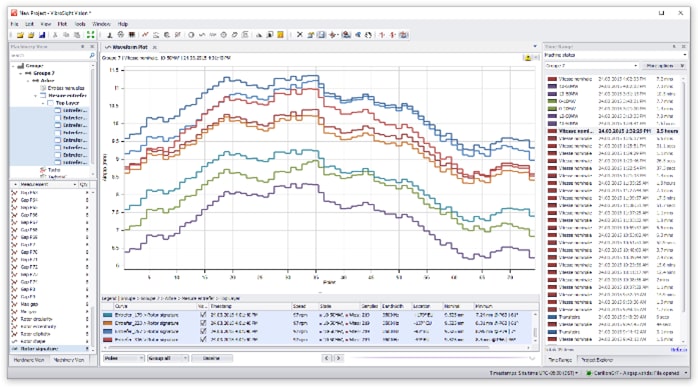This screenshot has height=388, width=698.
Task: Toggle the checkbox of the orange legend curve
Action: 203,323
